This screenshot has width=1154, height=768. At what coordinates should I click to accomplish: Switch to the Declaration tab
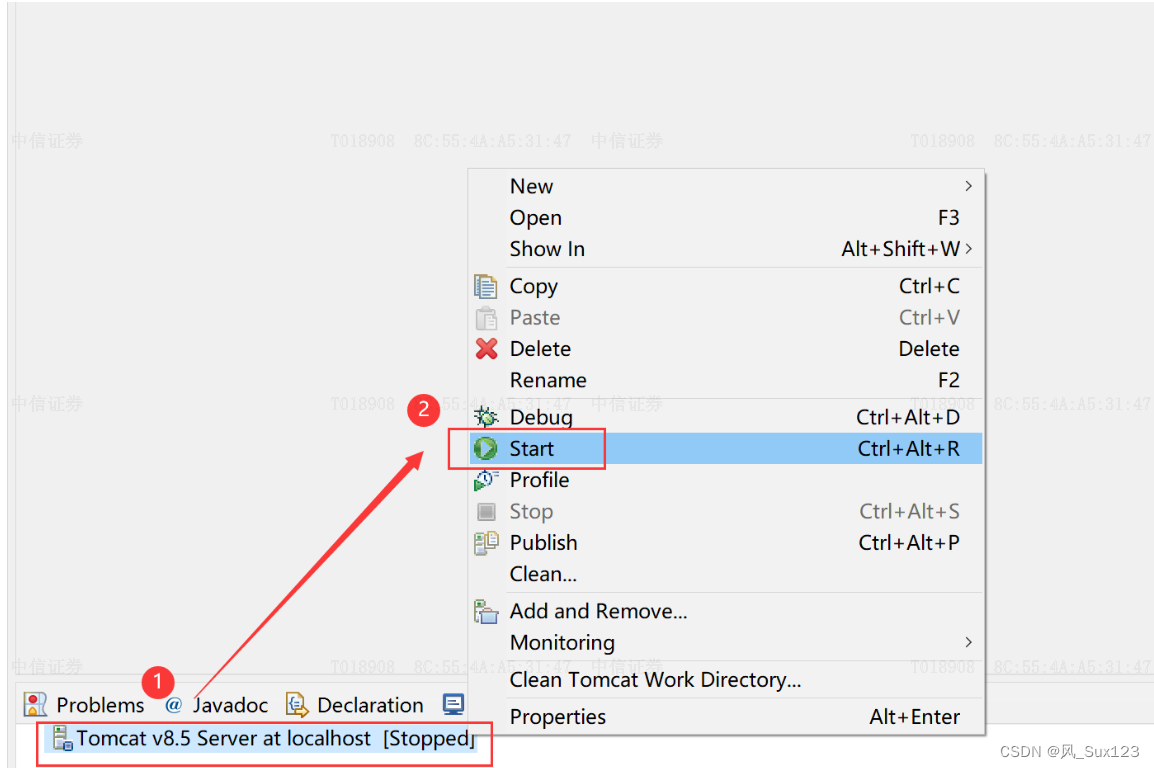(355, 705)
